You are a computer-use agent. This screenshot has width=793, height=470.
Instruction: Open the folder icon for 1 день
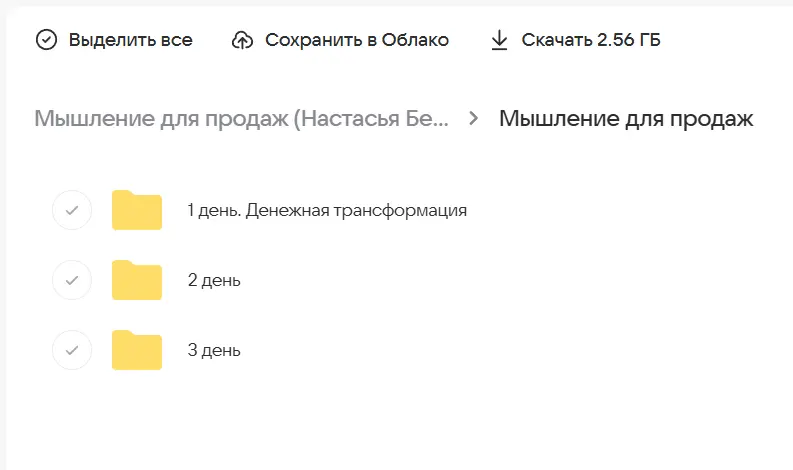pyautogui.click(x=137, y=210)
